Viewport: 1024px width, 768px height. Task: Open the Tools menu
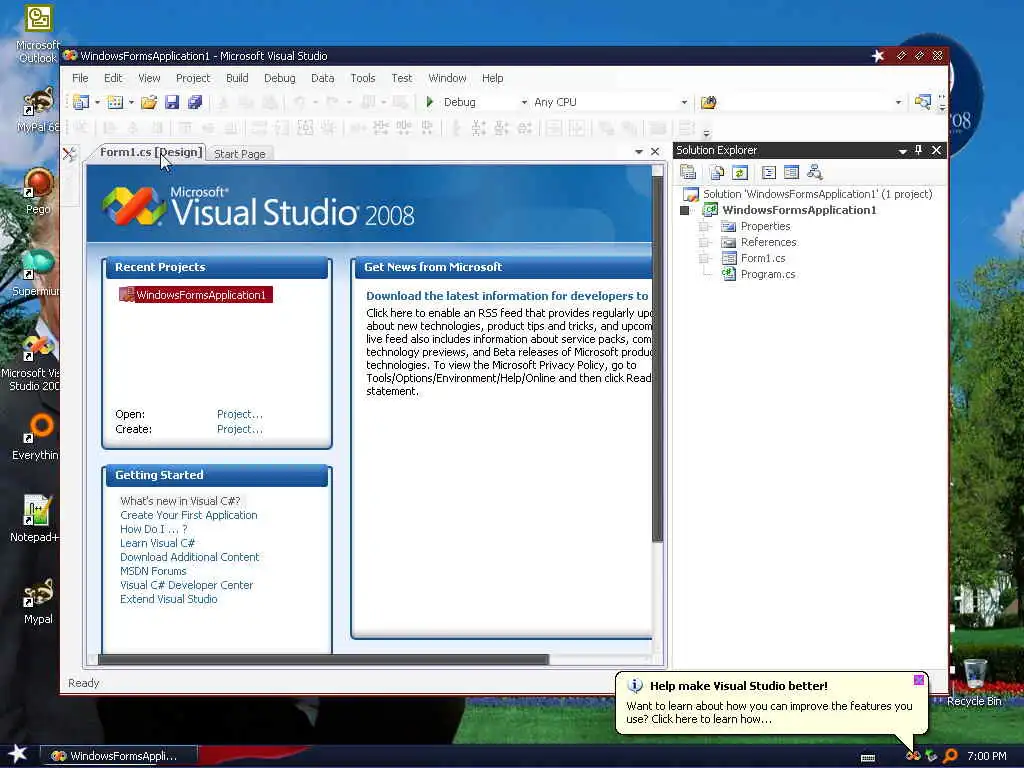tap(362, 78)
